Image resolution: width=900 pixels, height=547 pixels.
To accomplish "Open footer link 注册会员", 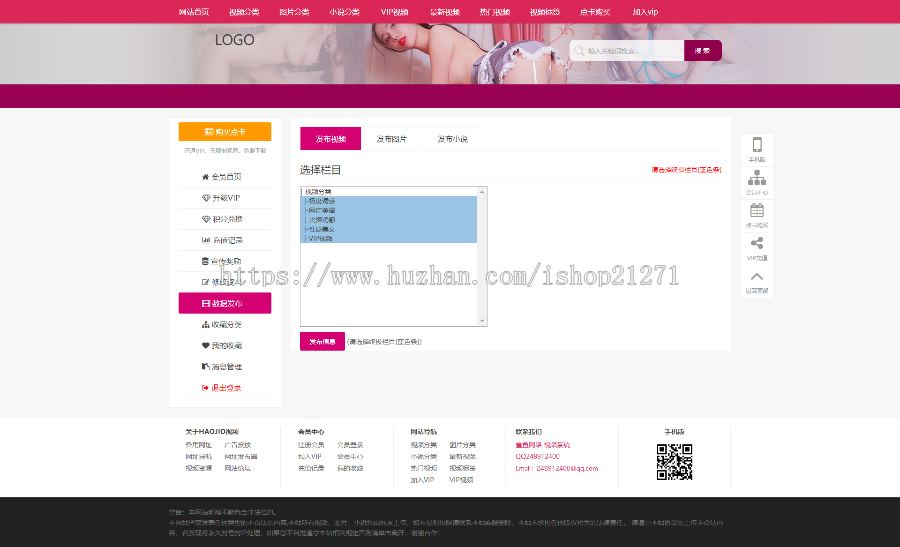I will pyautogui.click(x=311, y=445).
